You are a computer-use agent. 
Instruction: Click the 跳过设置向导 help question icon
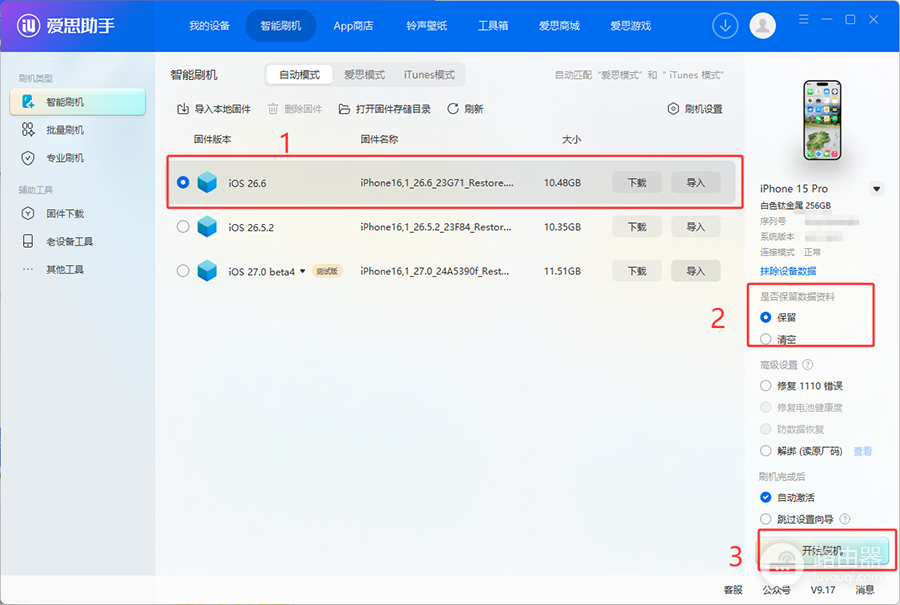coord(845,519)
